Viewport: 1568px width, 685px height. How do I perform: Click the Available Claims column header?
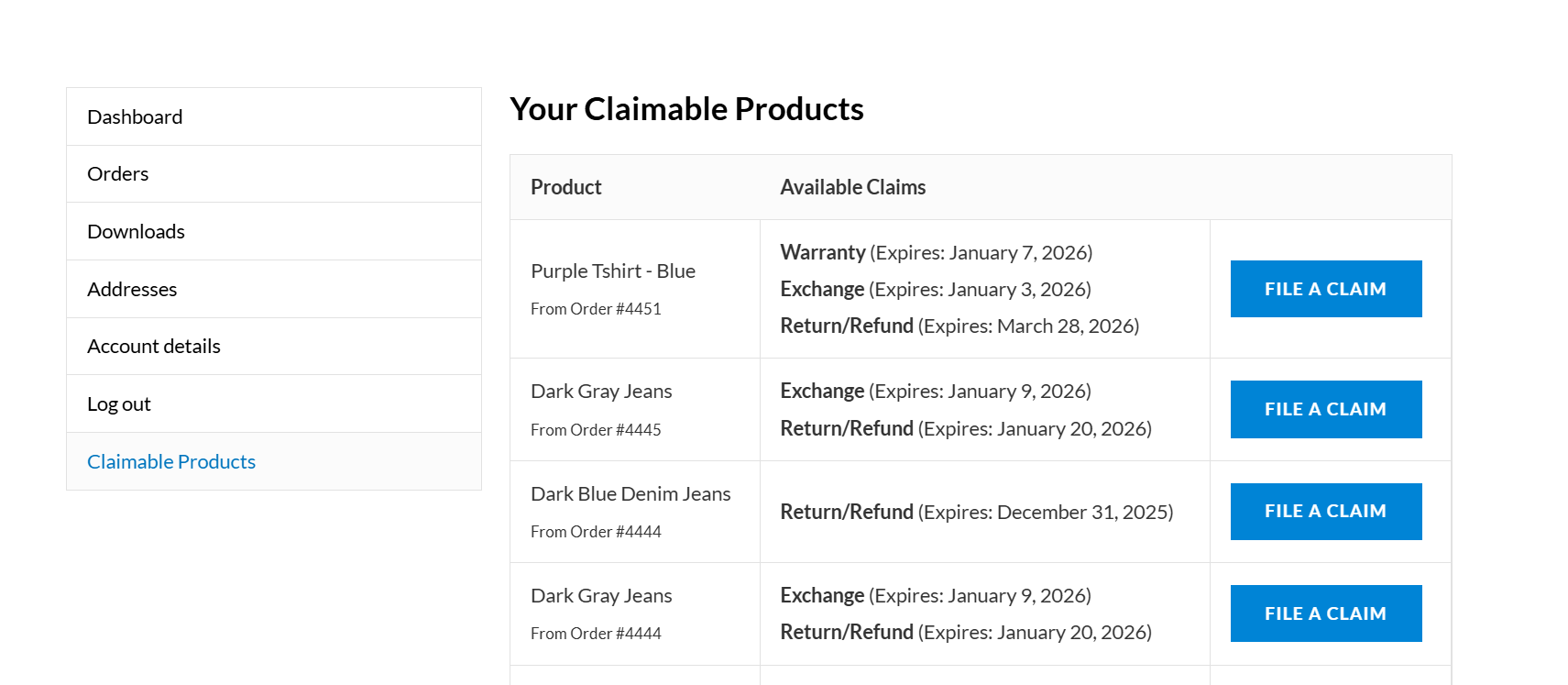tap(852, 187)
